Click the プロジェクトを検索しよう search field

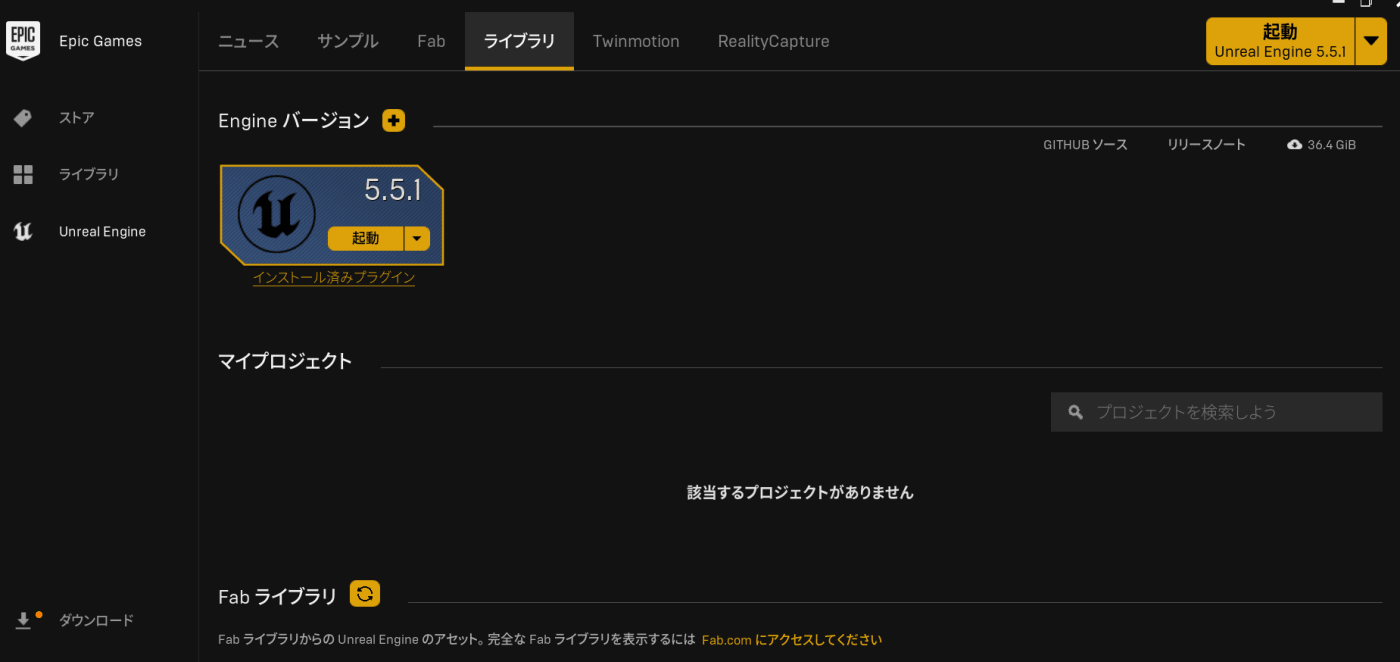coord(1216,412)
